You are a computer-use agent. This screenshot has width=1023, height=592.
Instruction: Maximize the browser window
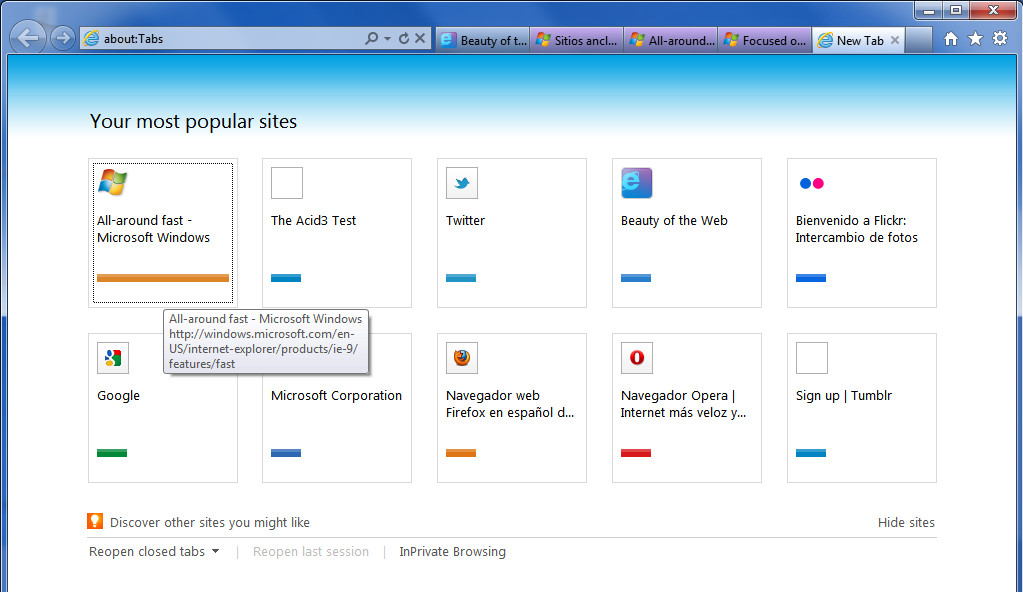click(956, 10)
